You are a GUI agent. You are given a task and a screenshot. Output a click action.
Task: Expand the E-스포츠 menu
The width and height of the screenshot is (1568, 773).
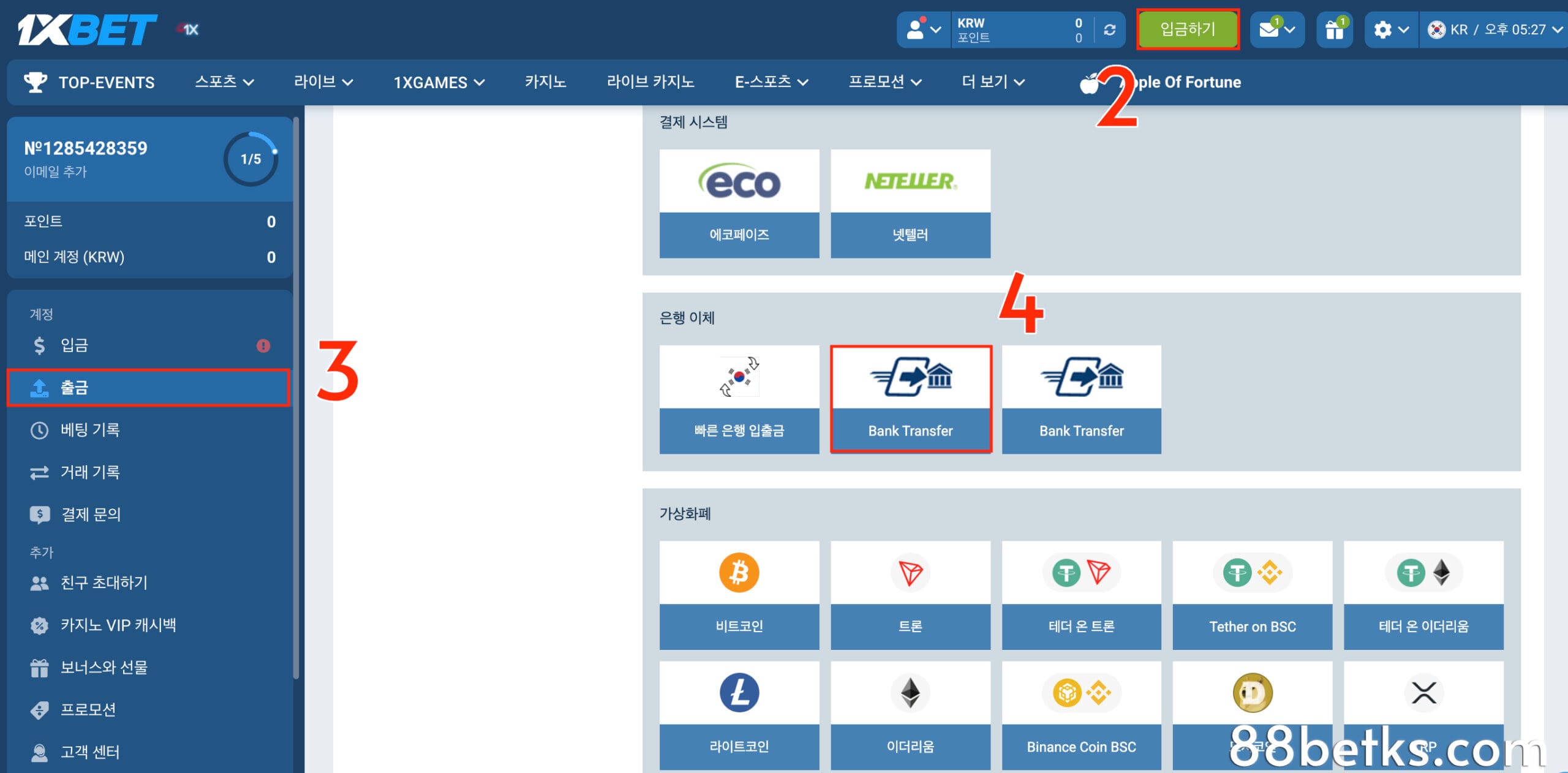click(x=771, y=82)
